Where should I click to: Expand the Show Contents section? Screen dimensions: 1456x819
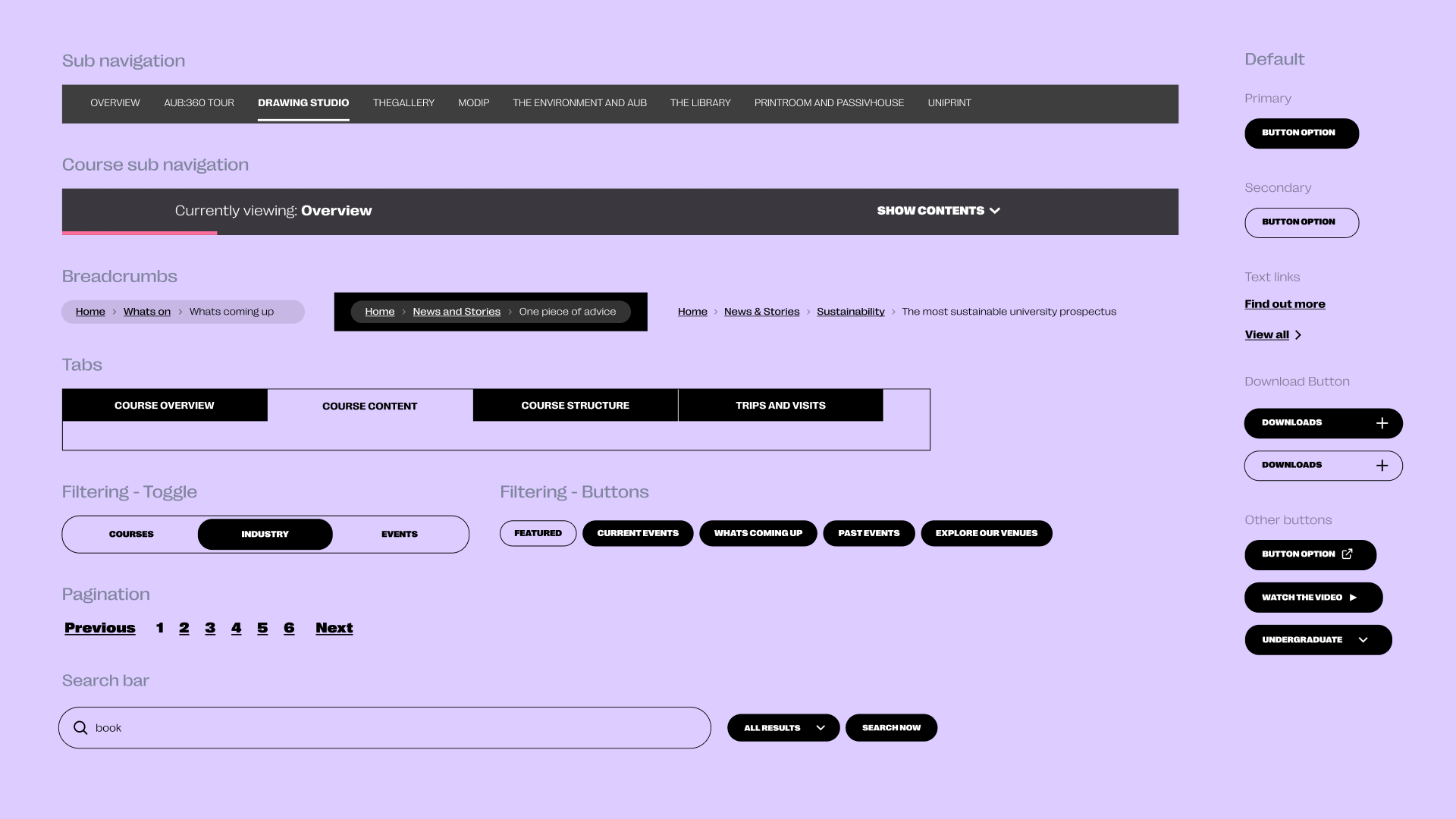[938, 211]
